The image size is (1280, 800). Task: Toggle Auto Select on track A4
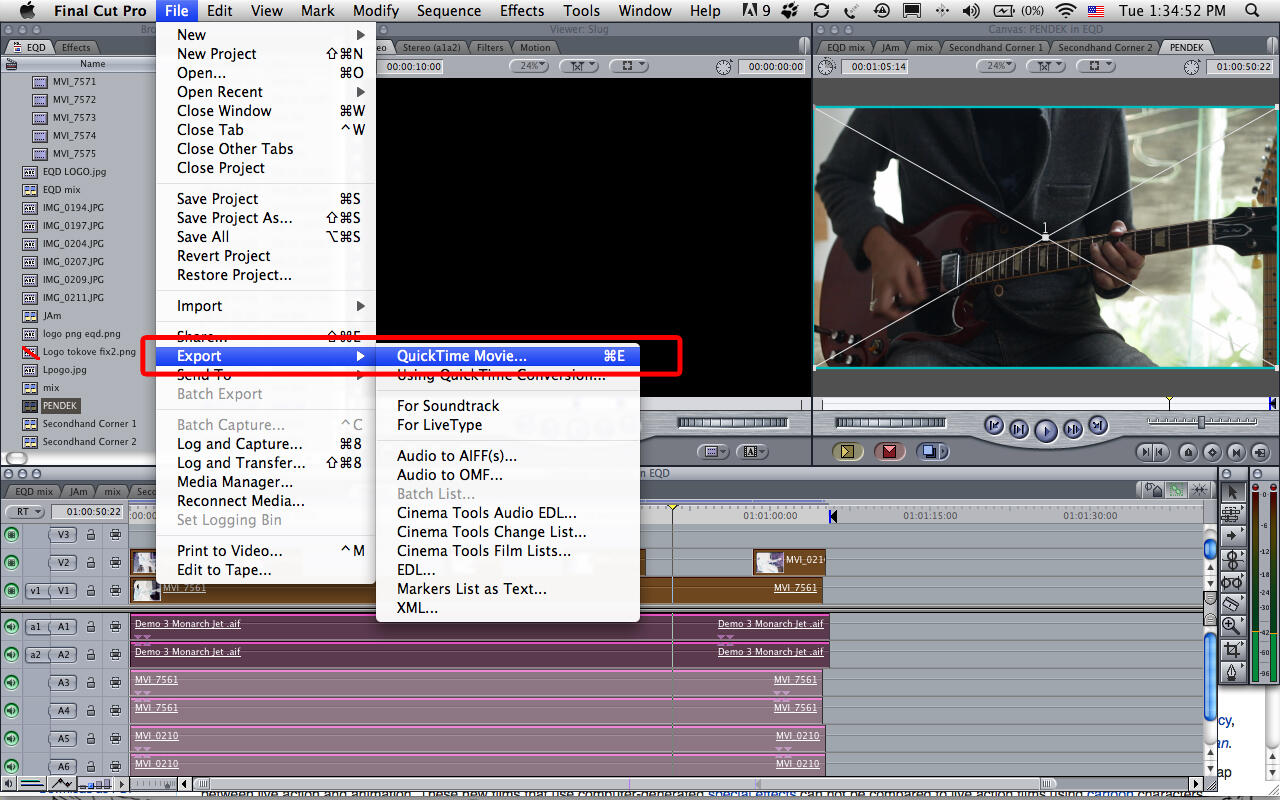tap(115, 711)
